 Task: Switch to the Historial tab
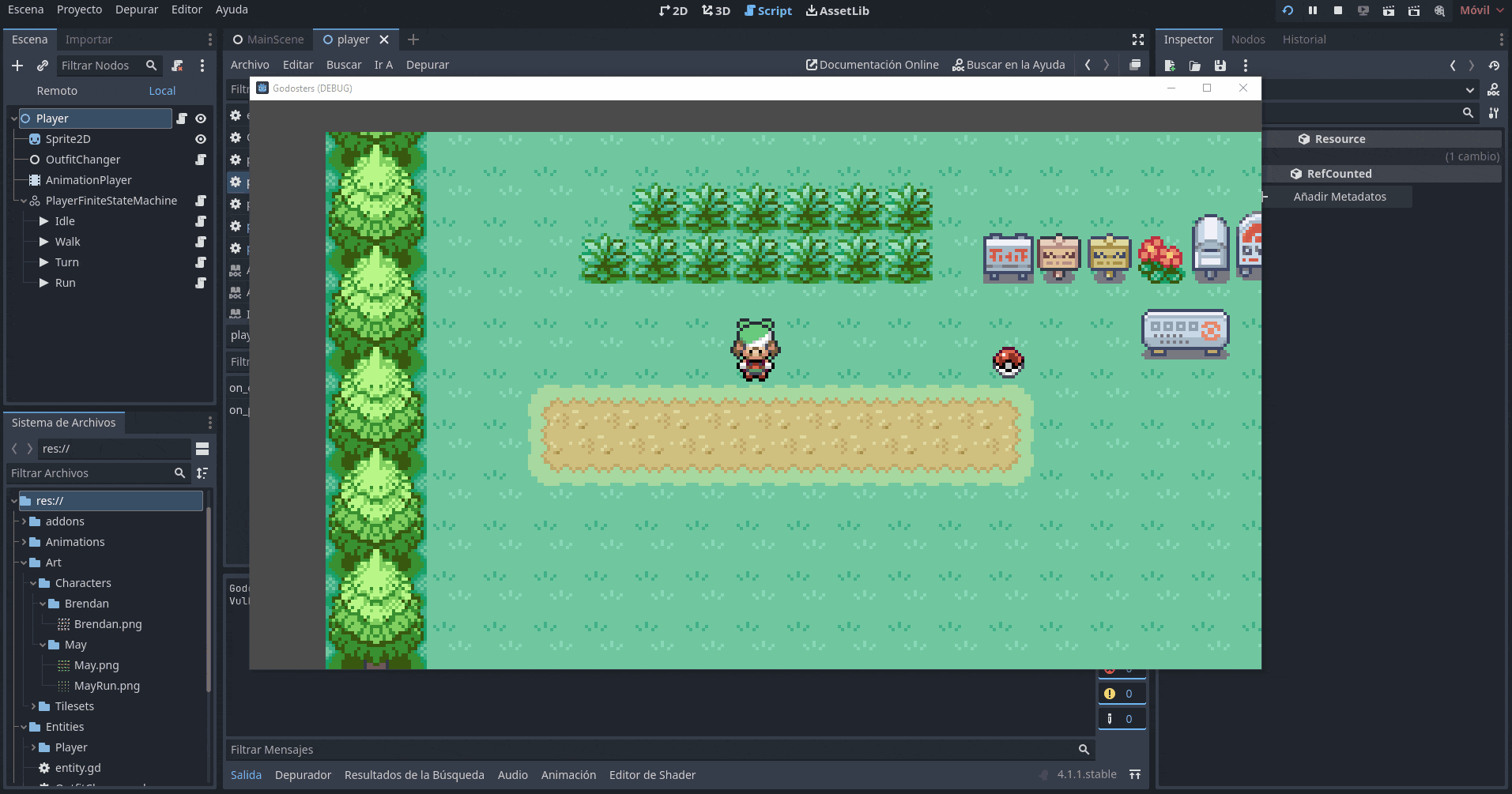click(1304, 40)
